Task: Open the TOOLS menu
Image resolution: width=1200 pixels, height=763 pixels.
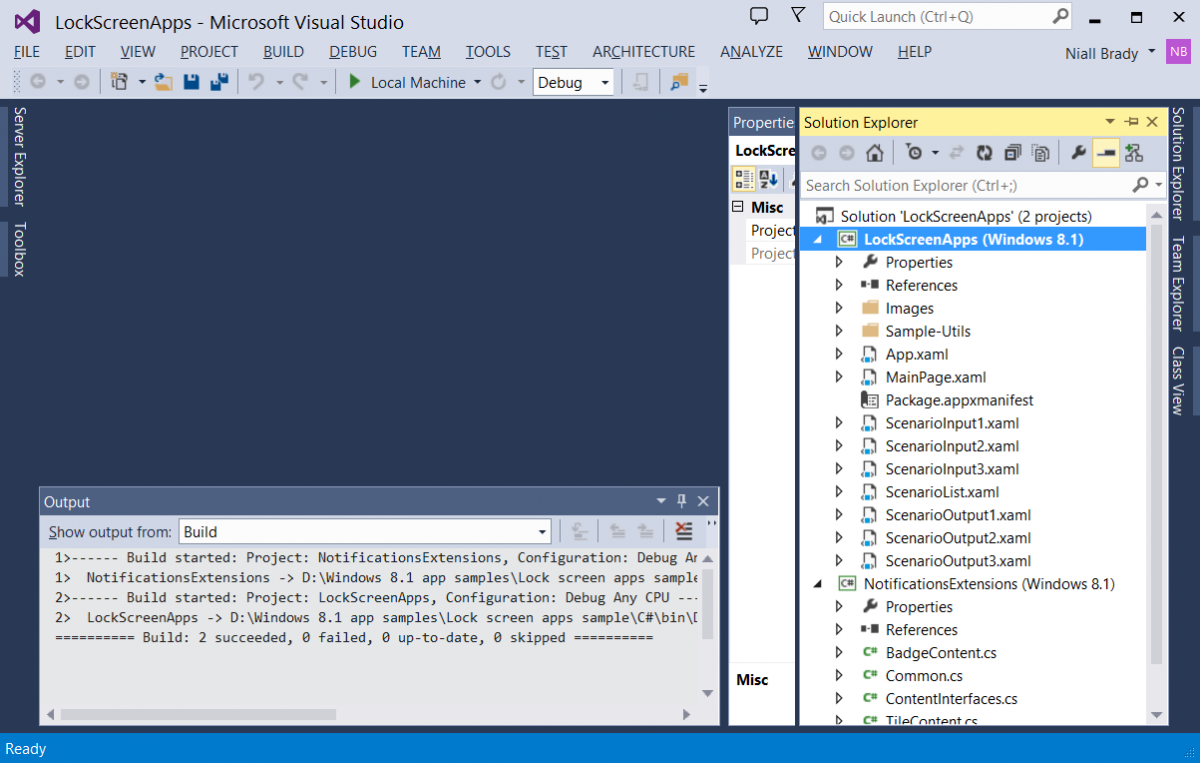Action: click(x=488, y=52)
